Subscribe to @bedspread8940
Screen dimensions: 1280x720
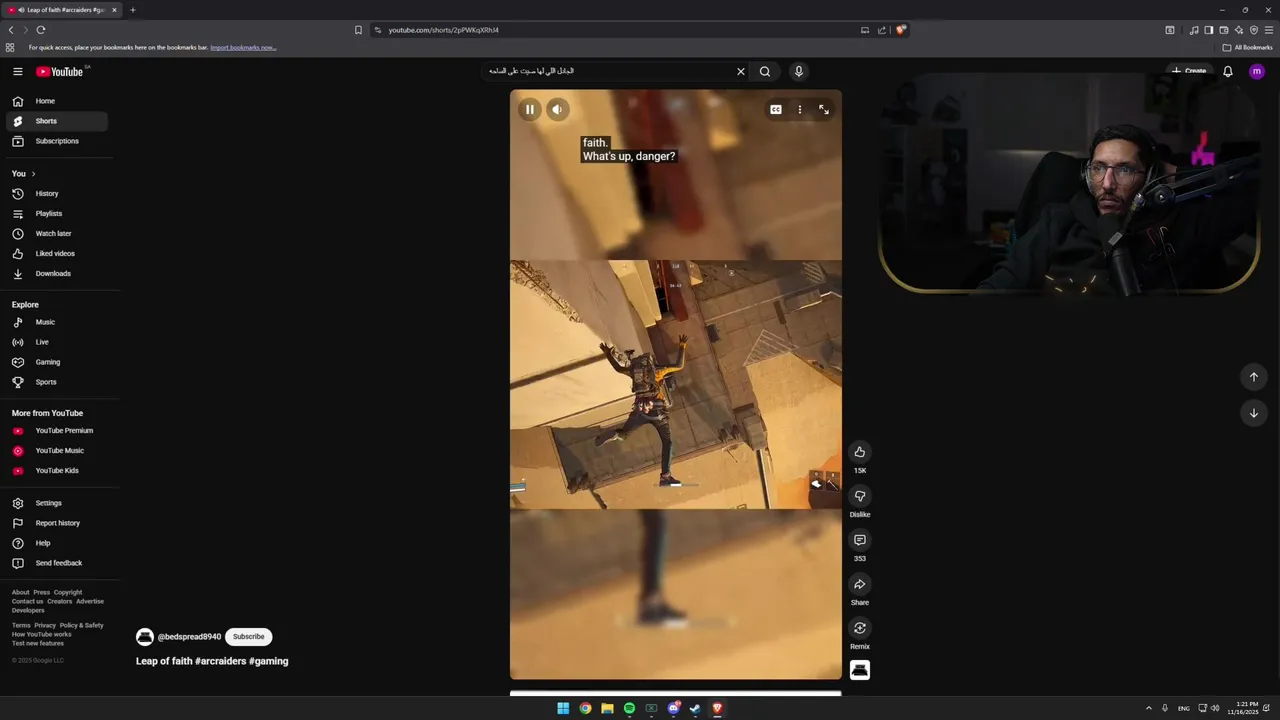[249, 637]
